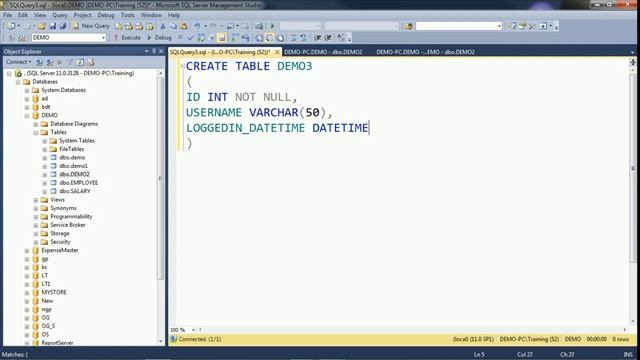Expand the Views folder node
This screenshot has width=640, height=360.
click(36, 200)
